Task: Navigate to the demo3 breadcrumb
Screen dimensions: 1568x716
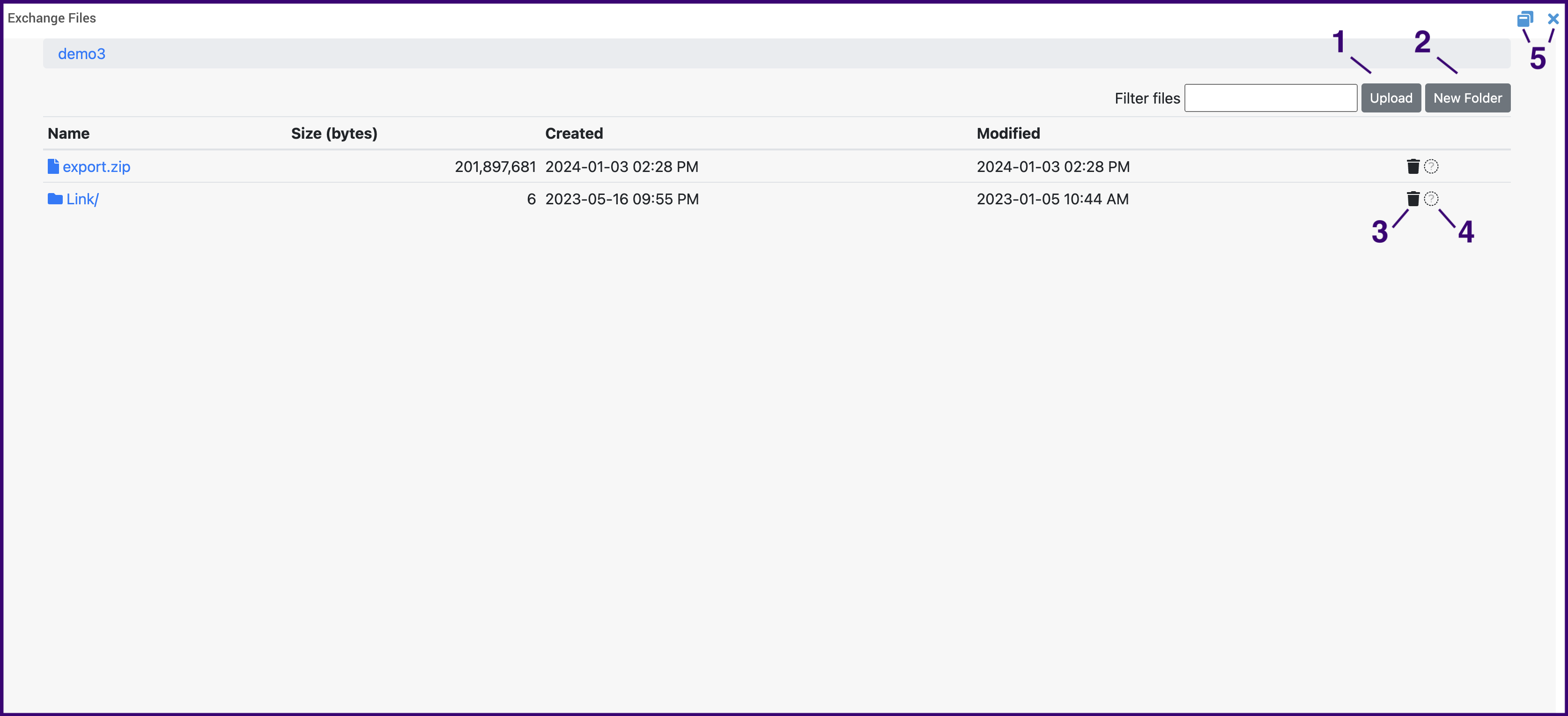Action: pyautogui.click(x=81, y=53)
